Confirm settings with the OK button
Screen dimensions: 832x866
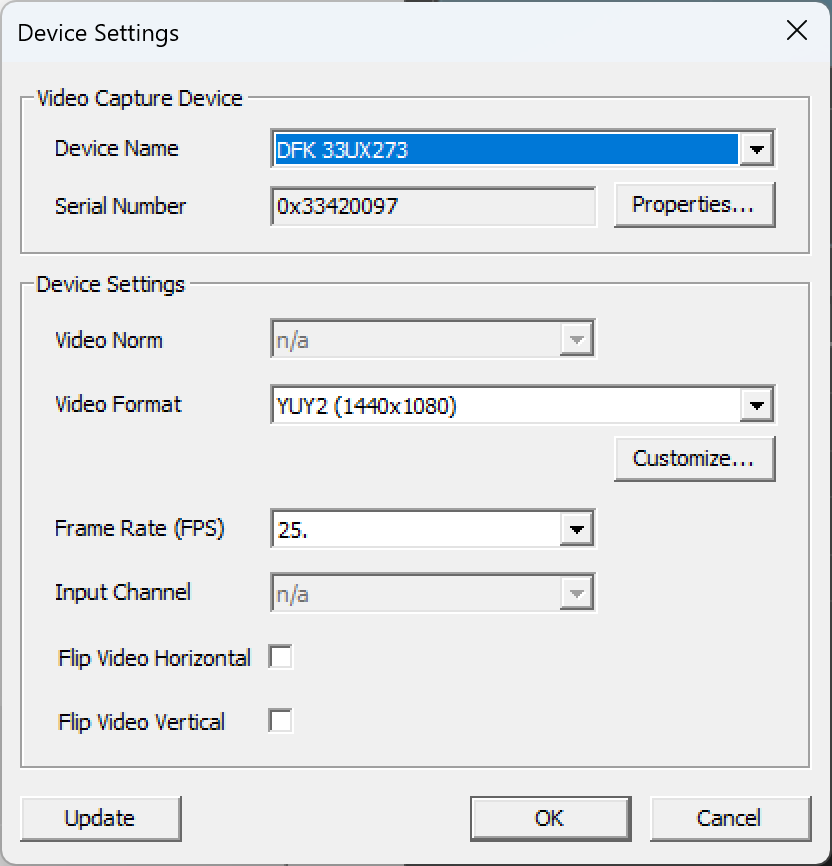[x=550, y=819]
